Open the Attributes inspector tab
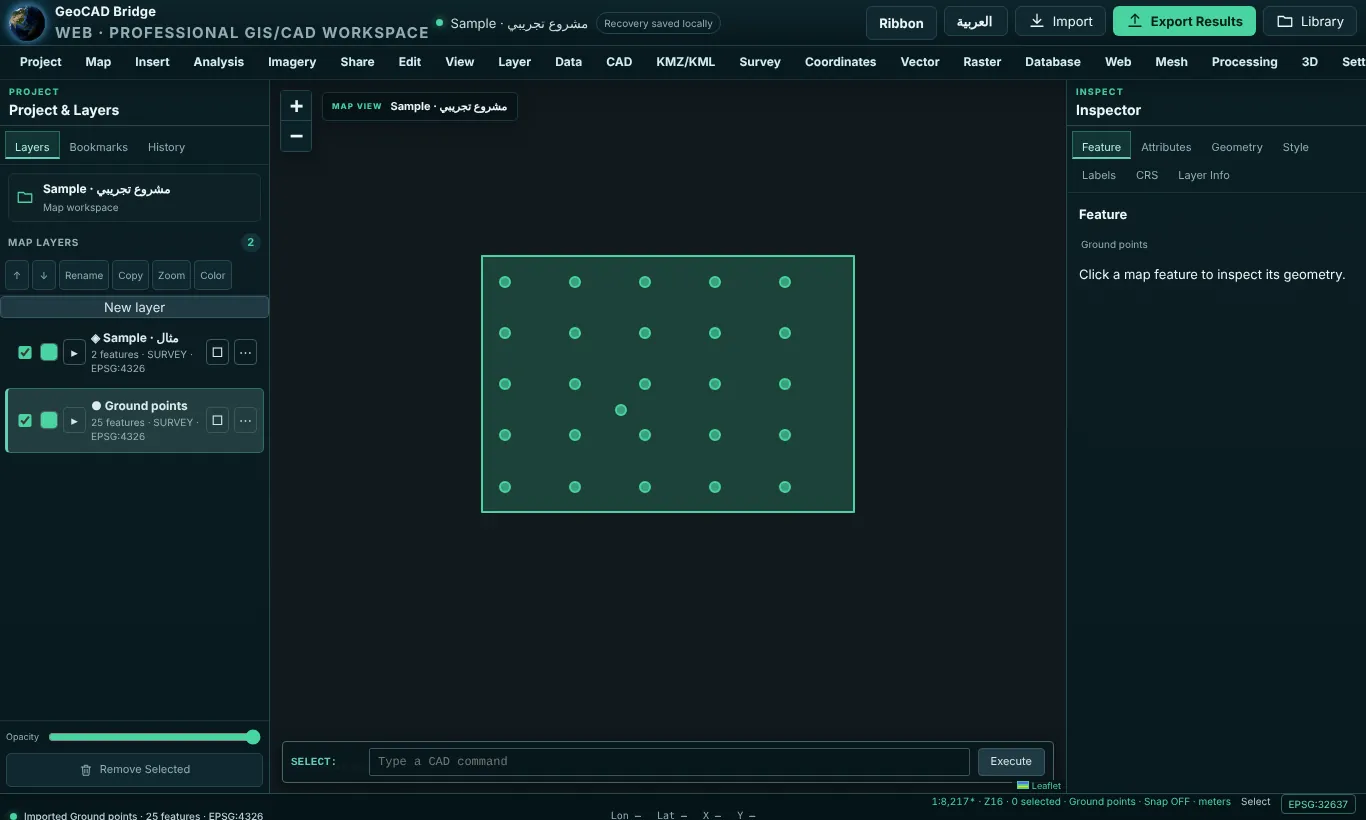 [x=1166, y=147]
